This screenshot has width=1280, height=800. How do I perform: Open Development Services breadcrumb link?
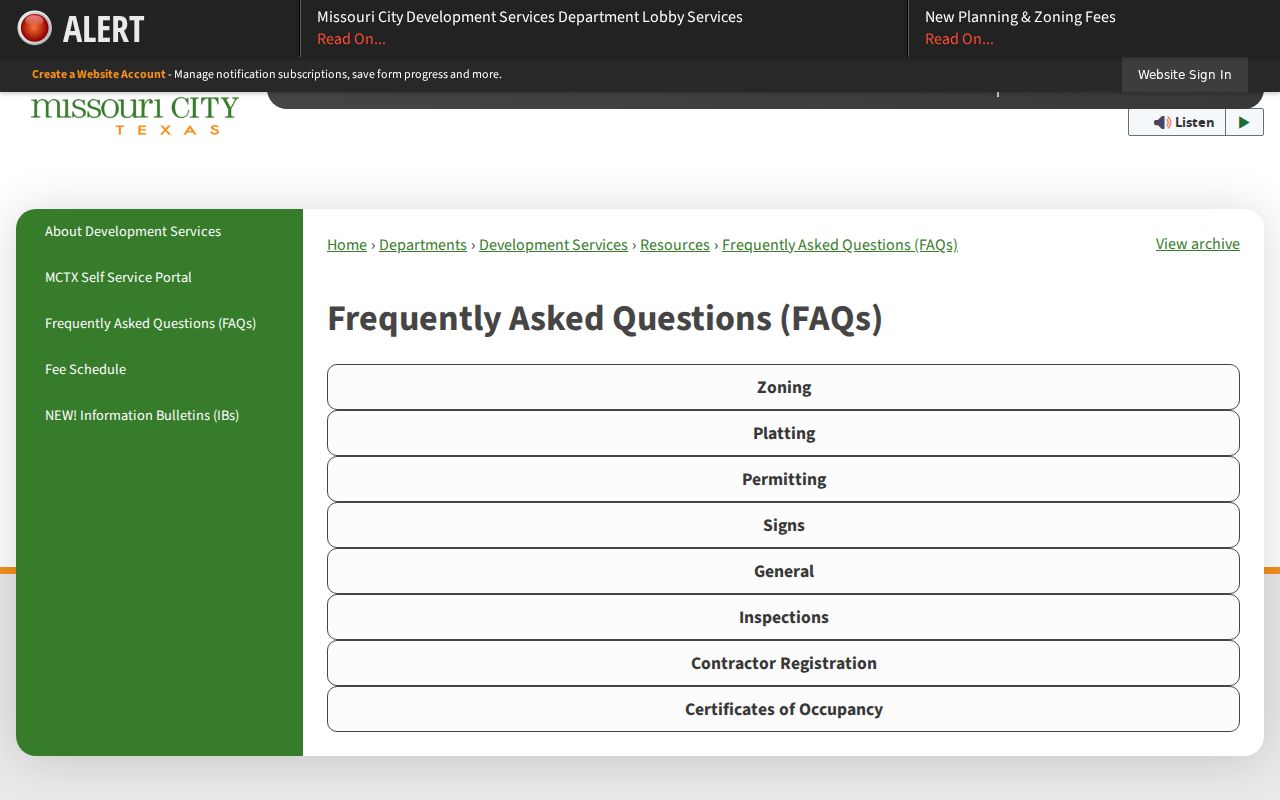coord(553,245)
